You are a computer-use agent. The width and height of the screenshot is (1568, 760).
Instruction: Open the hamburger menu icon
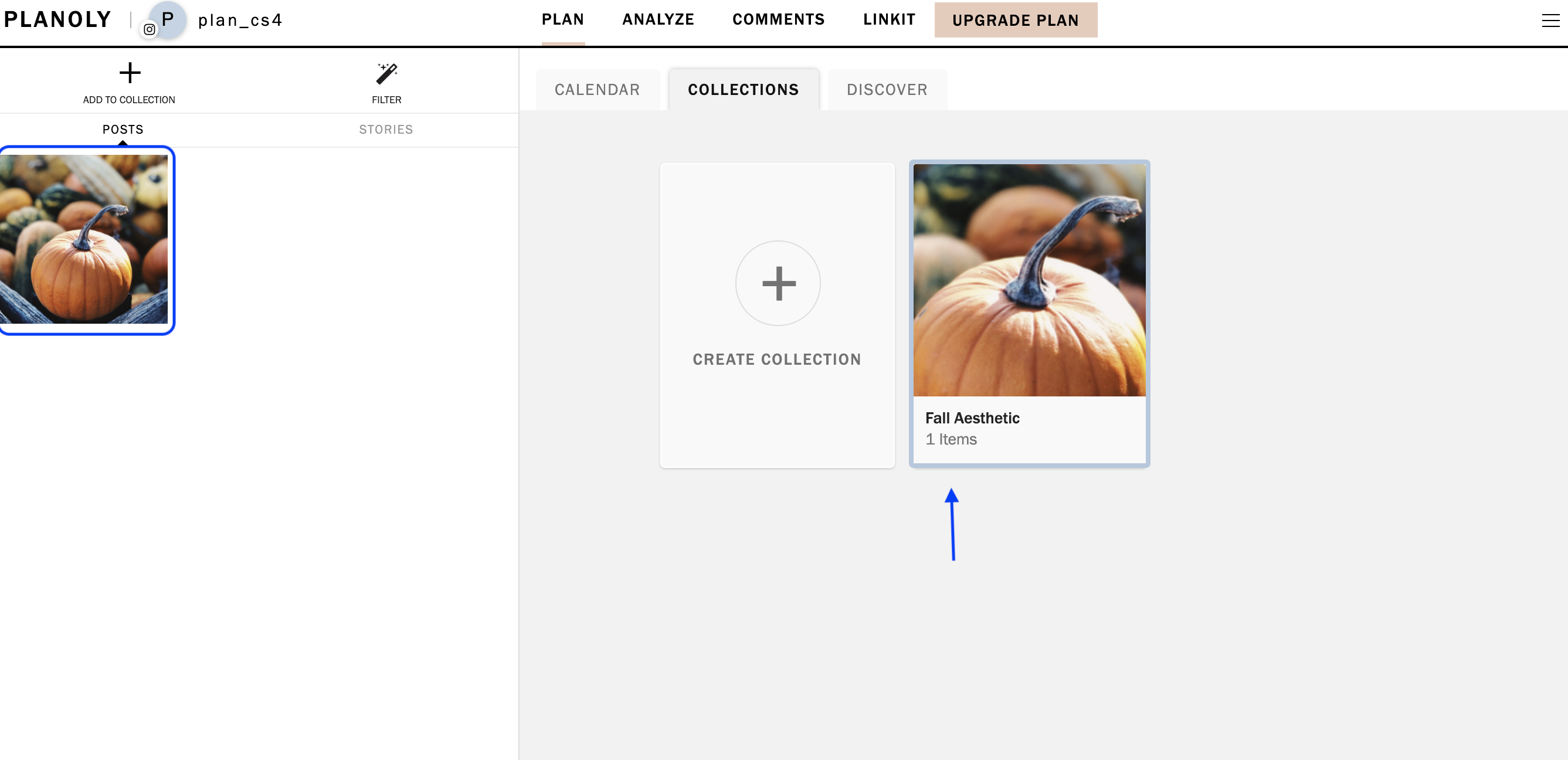(x=1550, y=21)
